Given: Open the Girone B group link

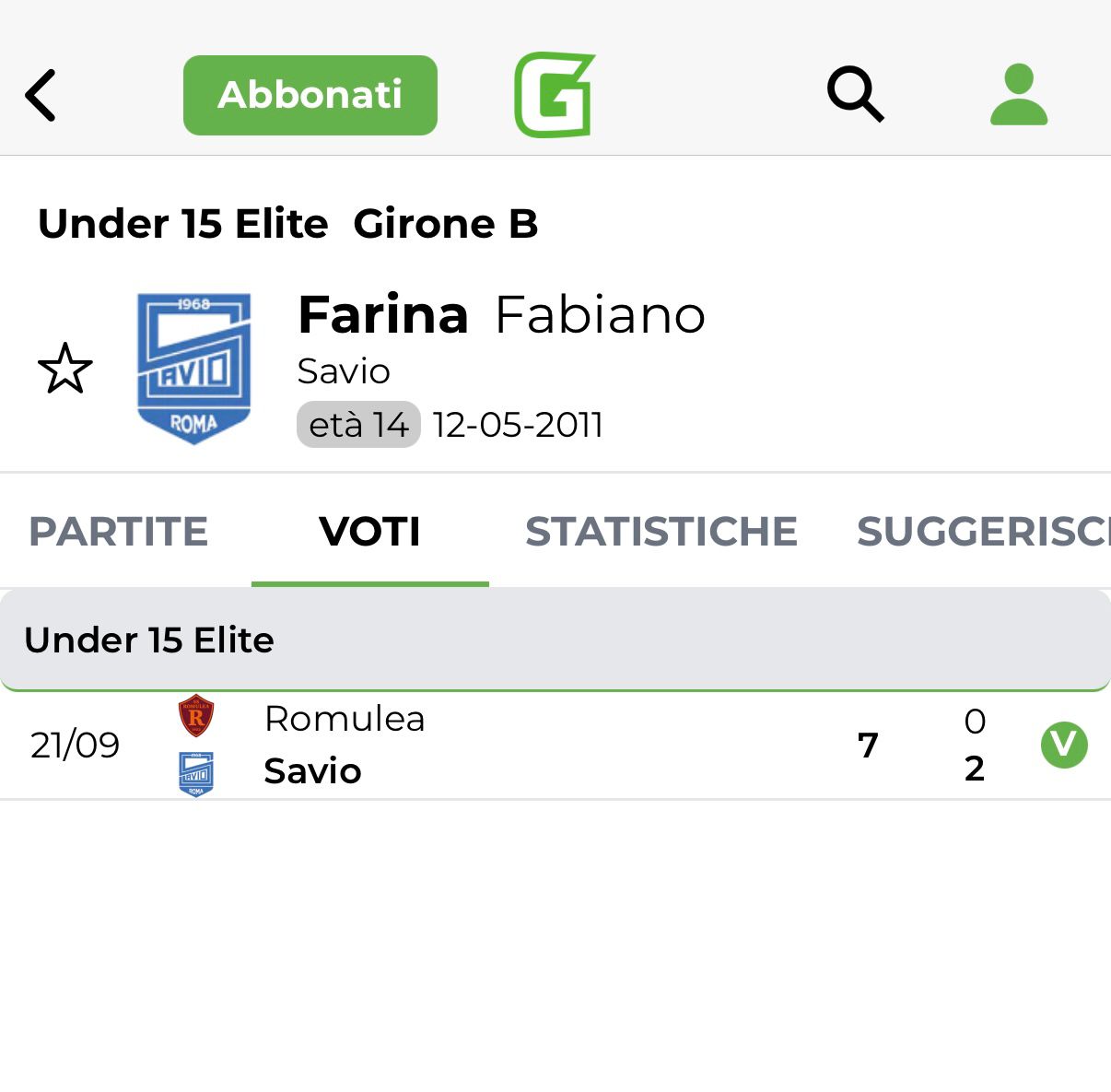Looking at the screenshot, I should (446, 224).
